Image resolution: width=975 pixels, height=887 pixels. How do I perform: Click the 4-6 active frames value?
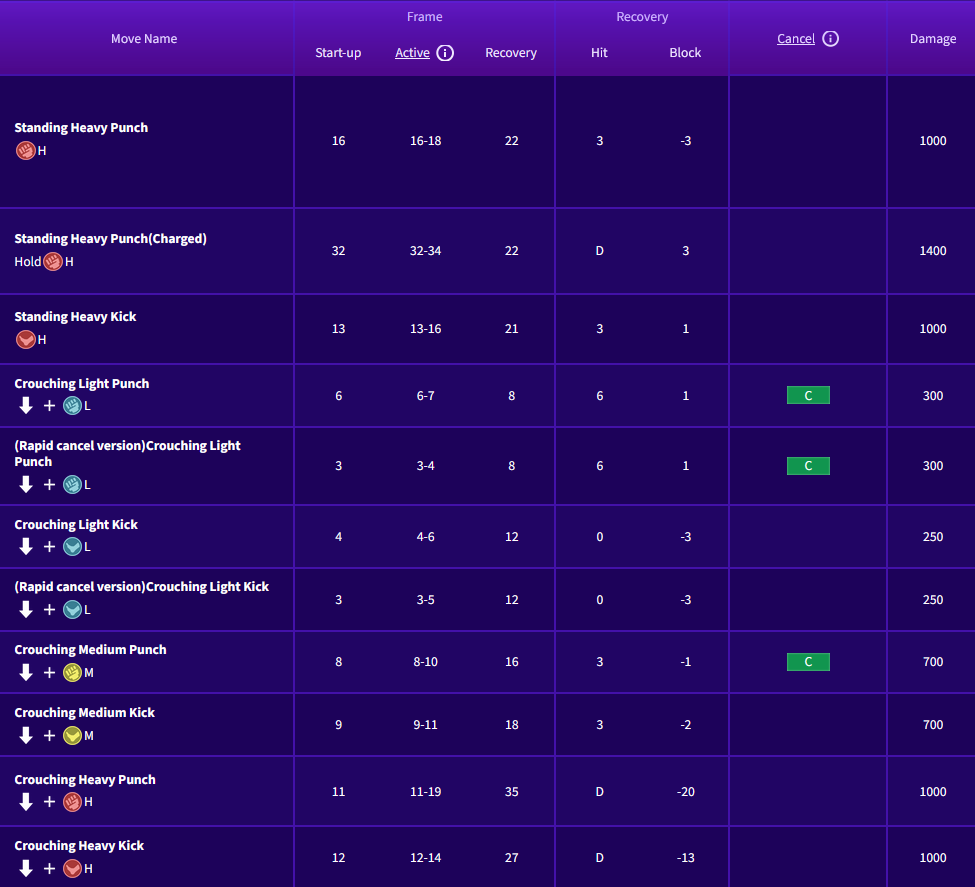[x=425, y=537]
